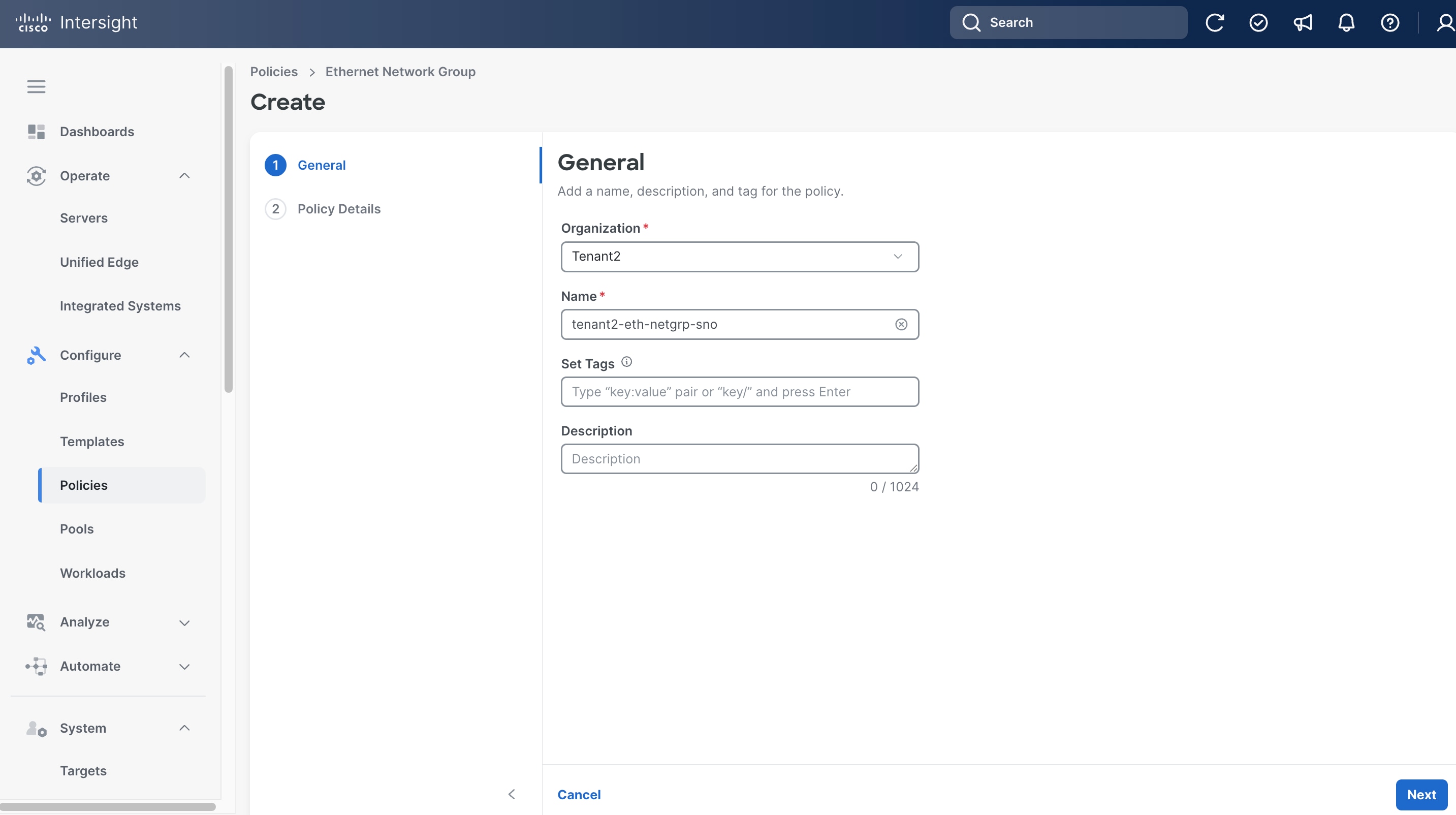
Task: Open Targets under System
Action: [83, 771]
